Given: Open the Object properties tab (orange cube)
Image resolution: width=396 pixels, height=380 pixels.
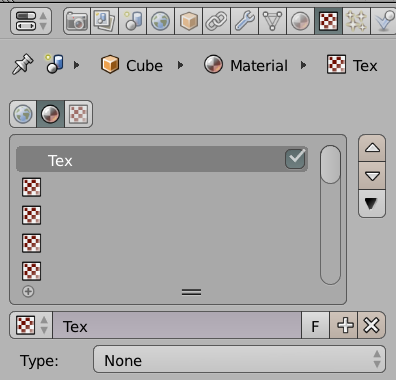Looking at the screenshot, I should click(x=188, y=21).
